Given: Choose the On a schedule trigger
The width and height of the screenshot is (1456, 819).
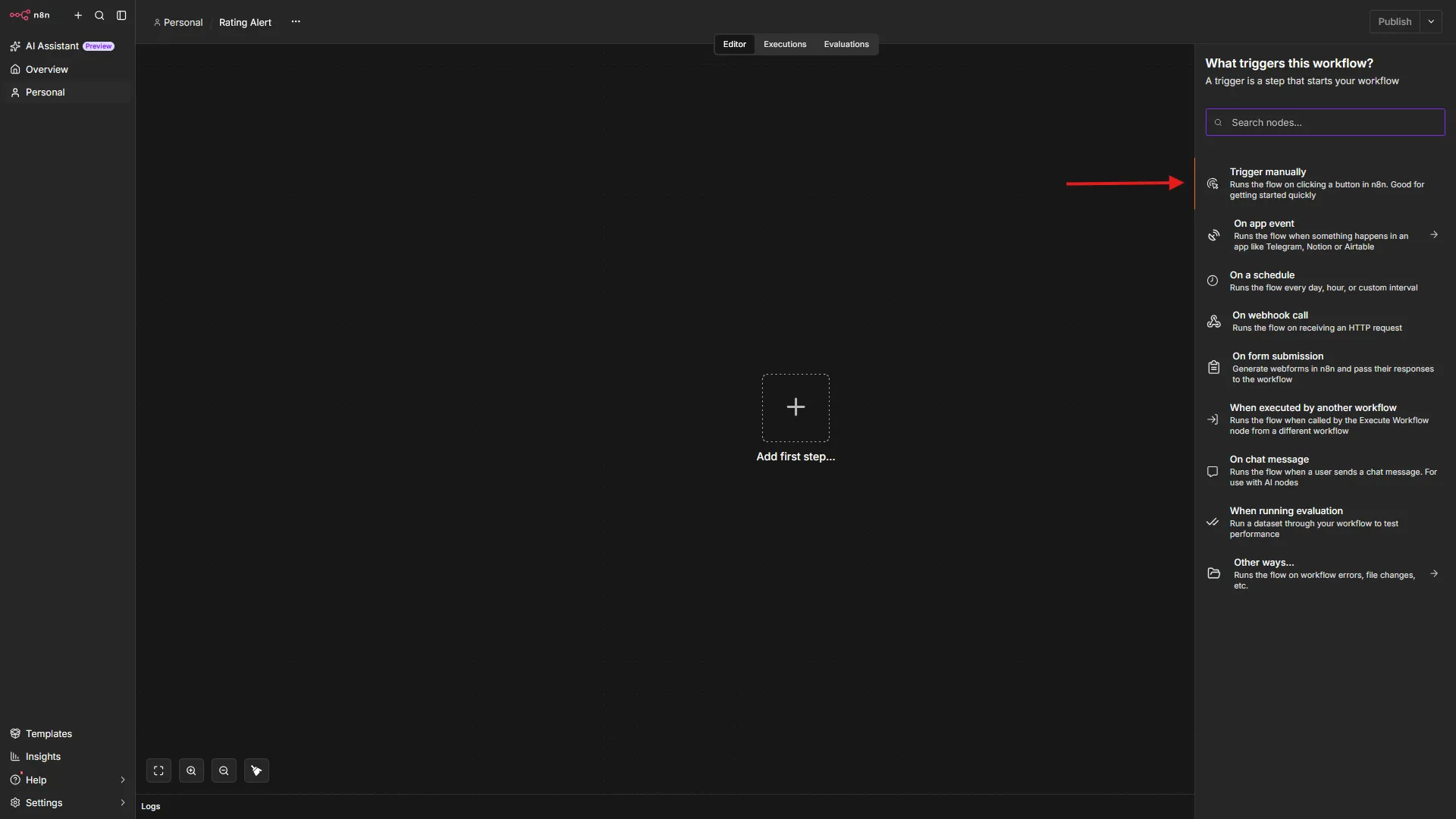Looking at the screenshot, I should coord(1325,281).
